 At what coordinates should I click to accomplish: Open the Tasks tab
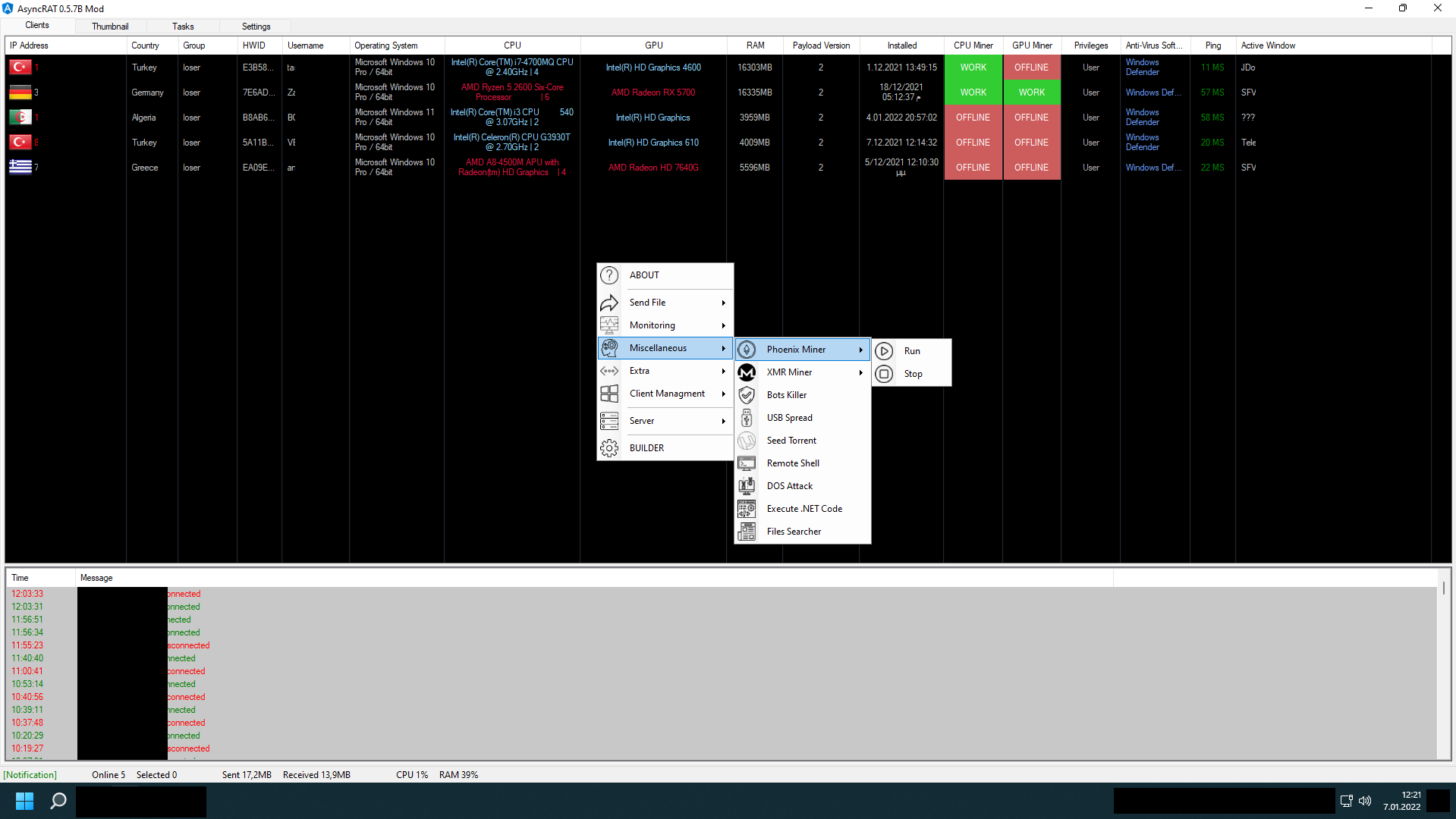(183, 27)
